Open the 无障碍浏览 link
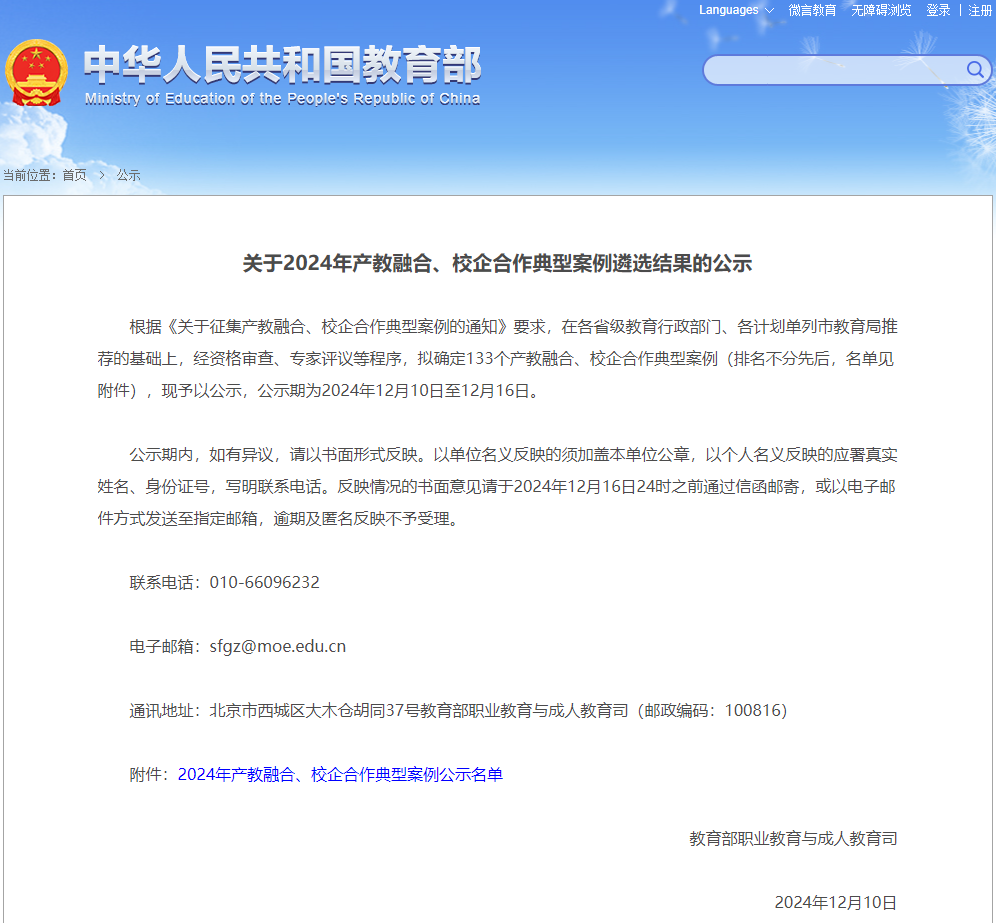Viewport: 996px width, 923px height. click(x=881, y=10)
